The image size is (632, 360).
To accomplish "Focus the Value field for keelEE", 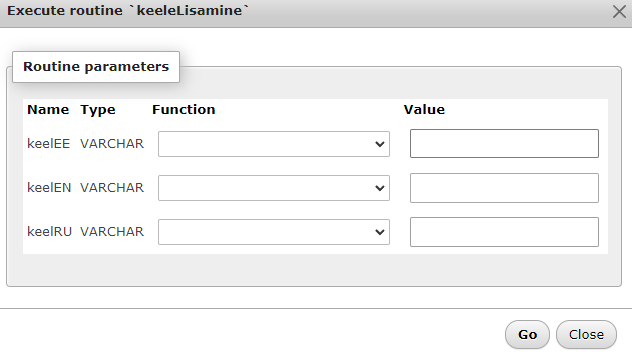I will click(504, 144).
